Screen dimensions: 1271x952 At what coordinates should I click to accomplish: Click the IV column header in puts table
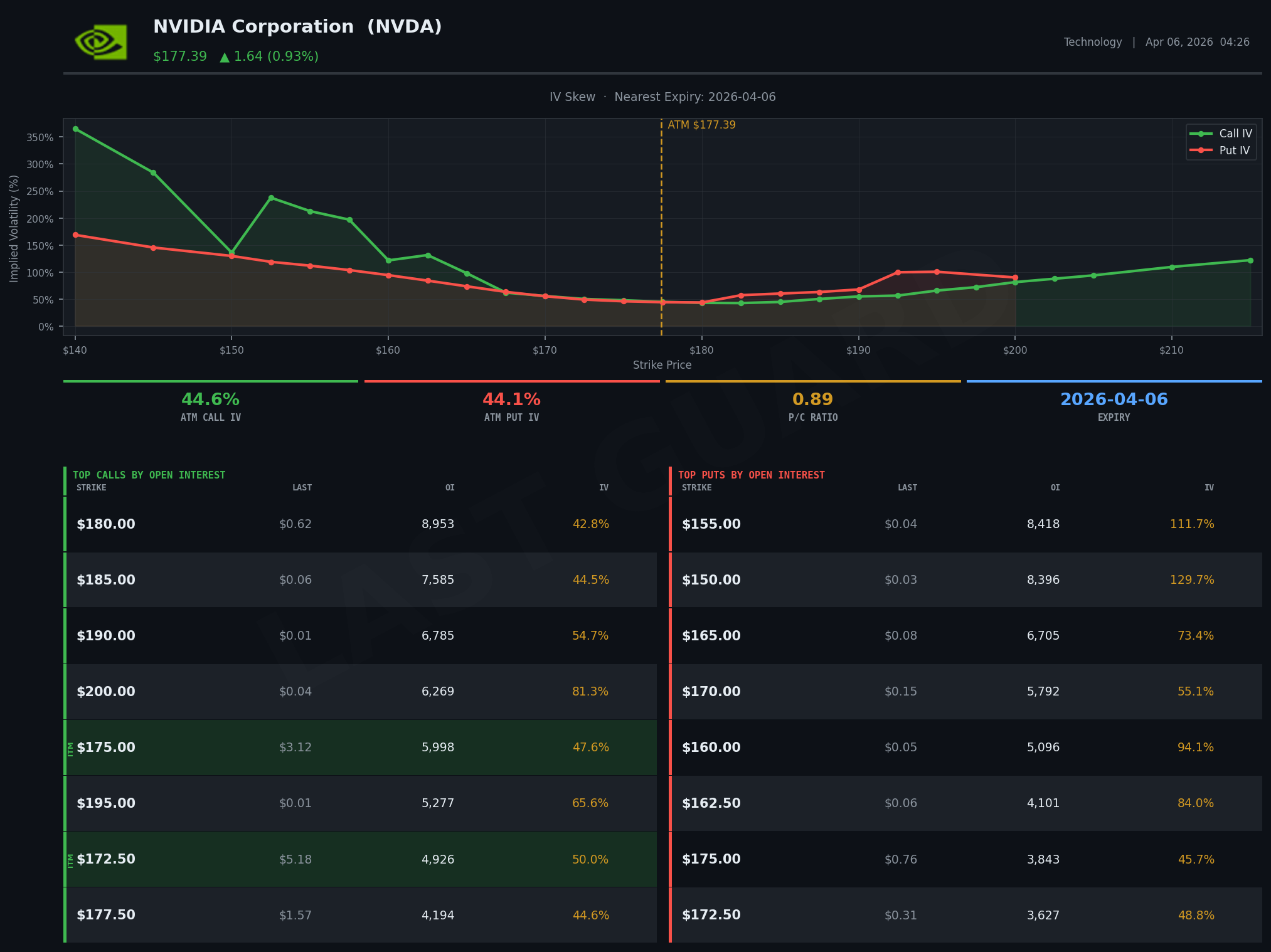click(1208, 488)
